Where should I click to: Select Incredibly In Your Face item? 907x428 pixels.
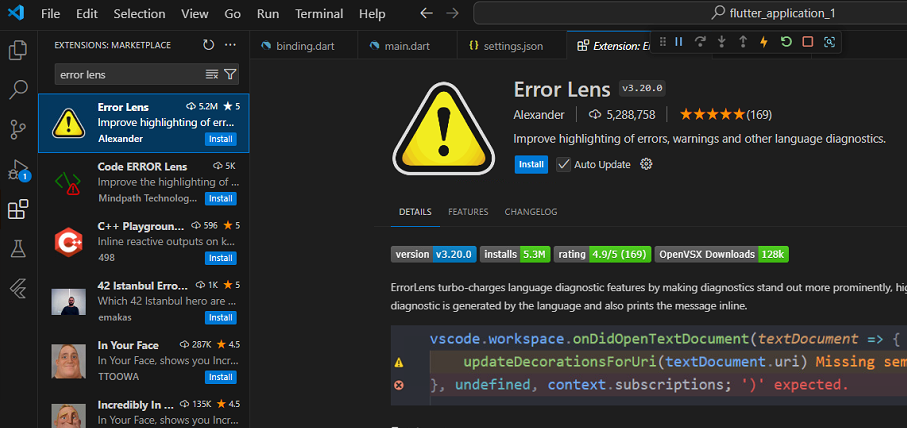tap(143, 409)
